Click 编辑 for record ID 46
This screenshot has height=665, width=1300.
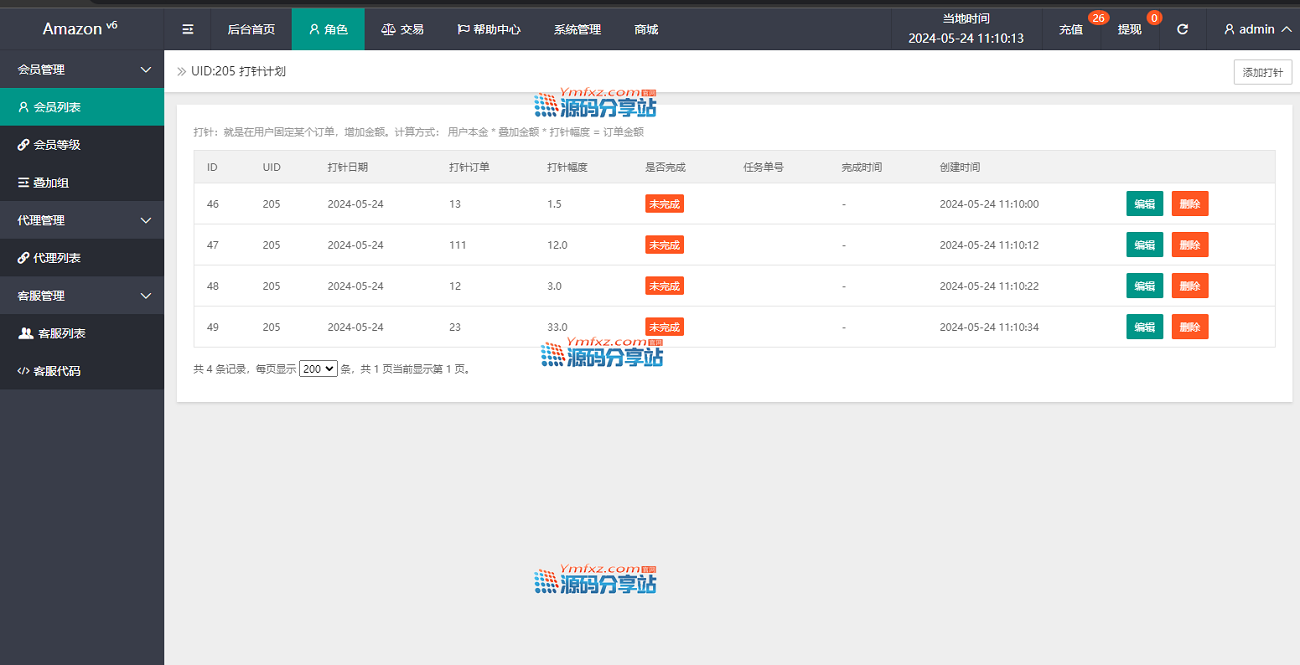pyautogui.click(x=1144, y=204)
